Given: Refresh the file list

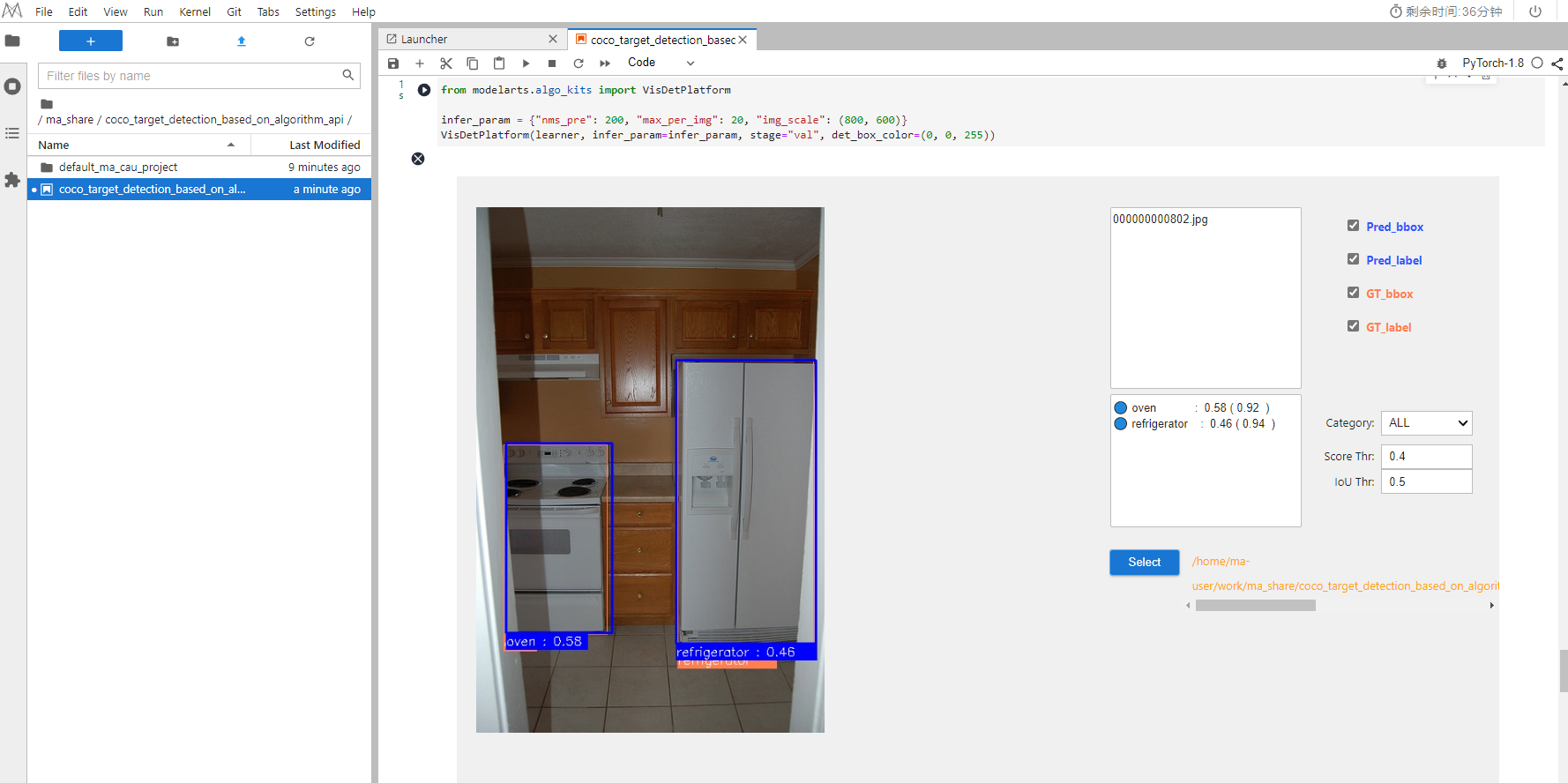Looking at the screenshot, I should pos(310,41).
